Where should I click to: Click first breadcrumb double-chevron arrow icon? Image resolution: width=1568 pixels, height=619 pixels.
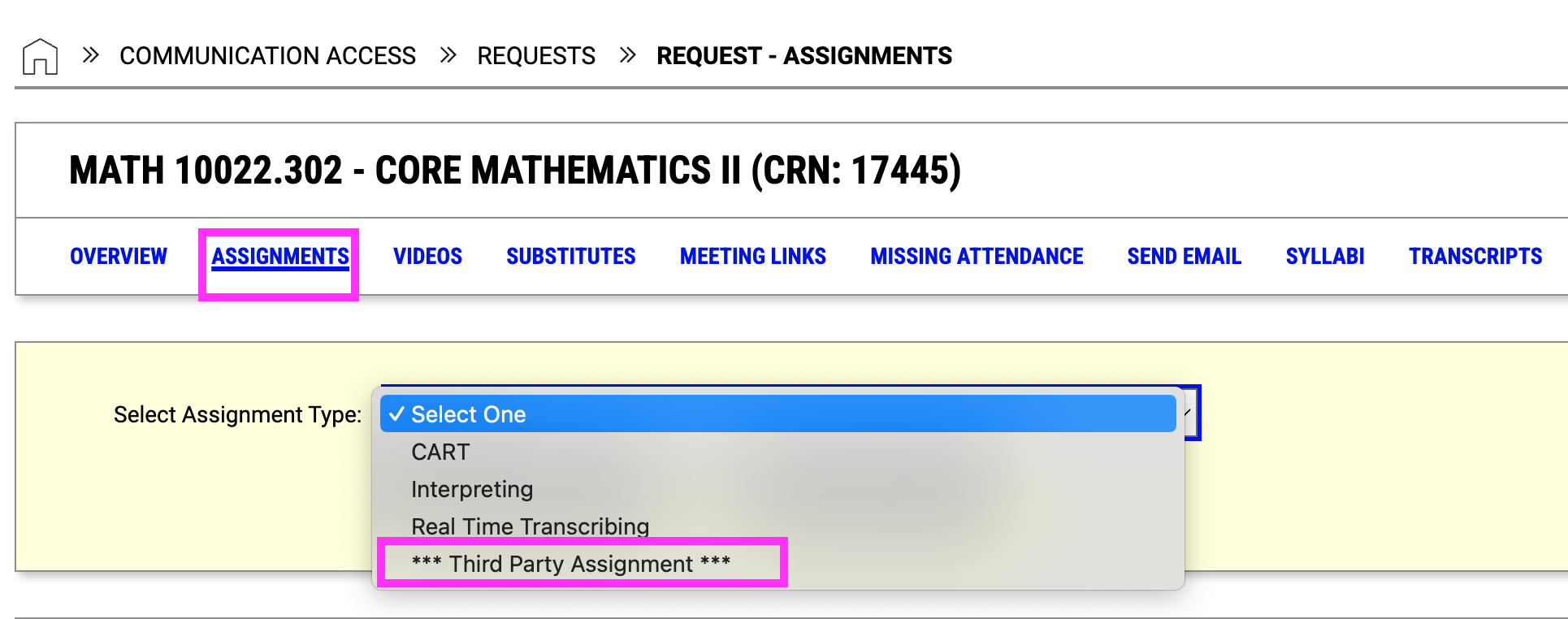[91, 55]
